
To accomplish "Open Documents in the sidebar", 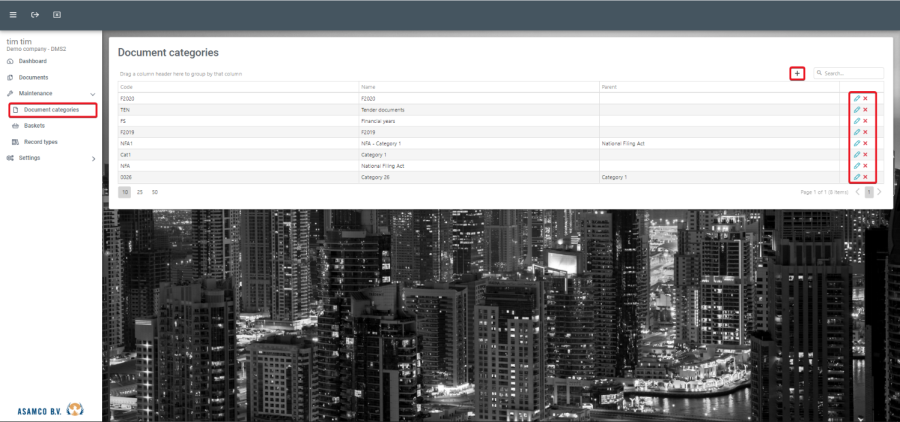I will point(33,77).
